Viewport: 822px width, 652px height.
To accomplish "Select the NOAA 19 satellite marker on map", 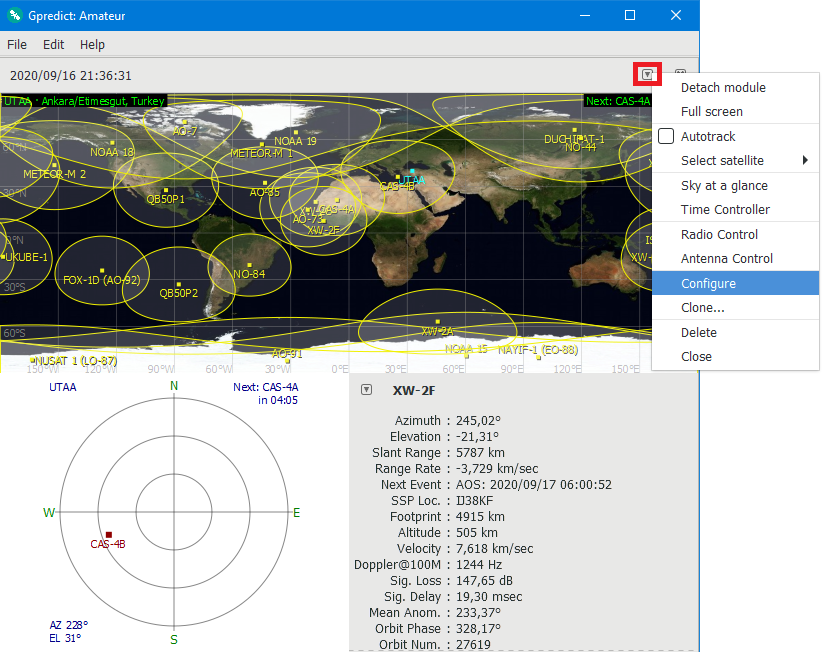I will point(296,133).
